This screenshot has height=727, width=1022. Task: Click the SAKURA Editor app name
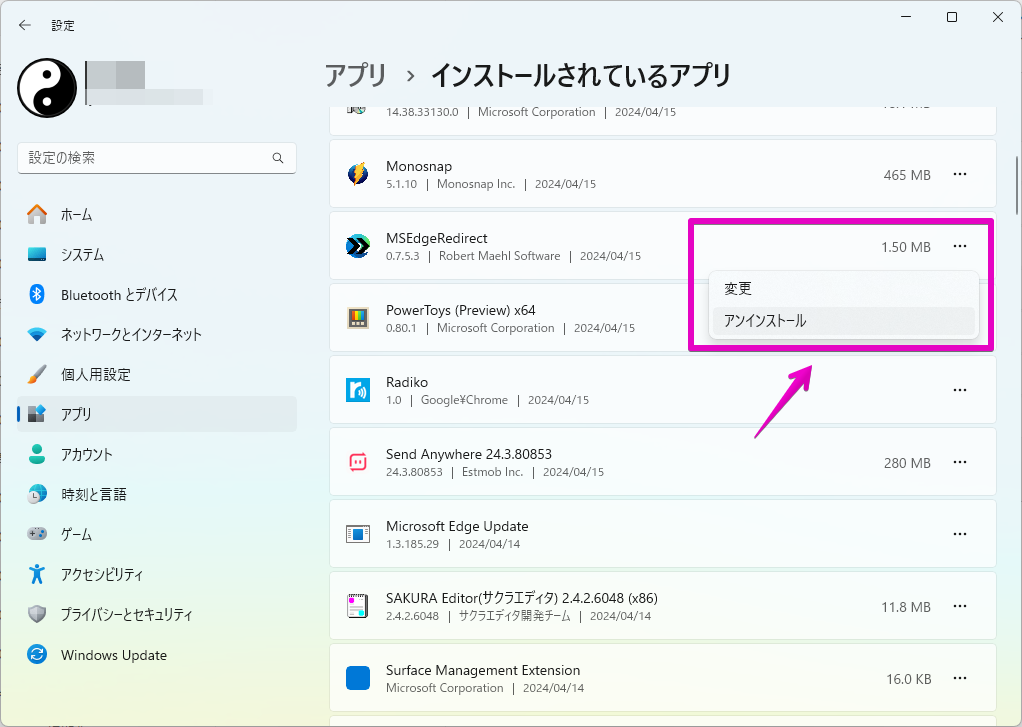point(521,598)
